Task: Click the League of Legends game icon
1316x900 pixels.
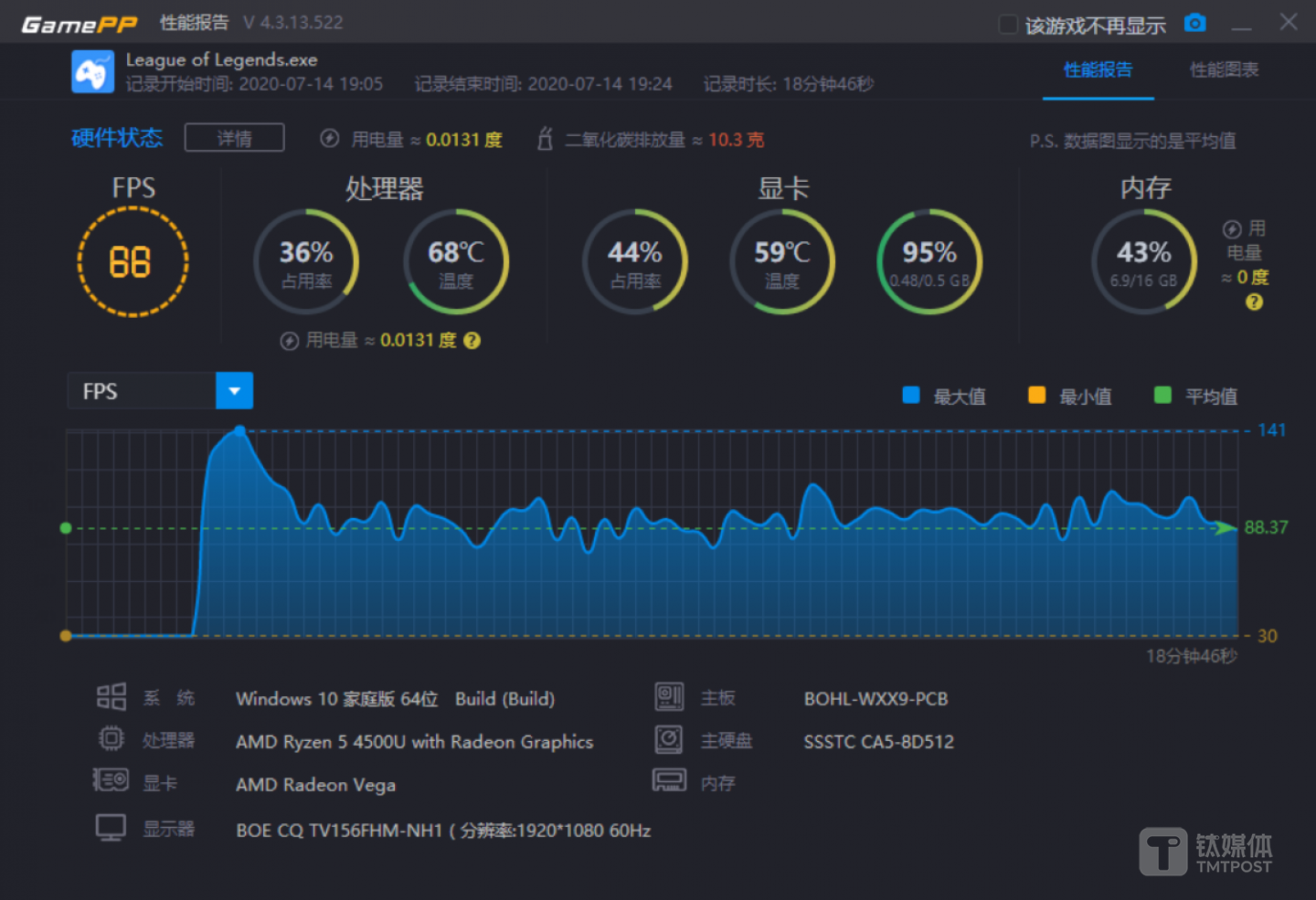Action: (92, 72)
